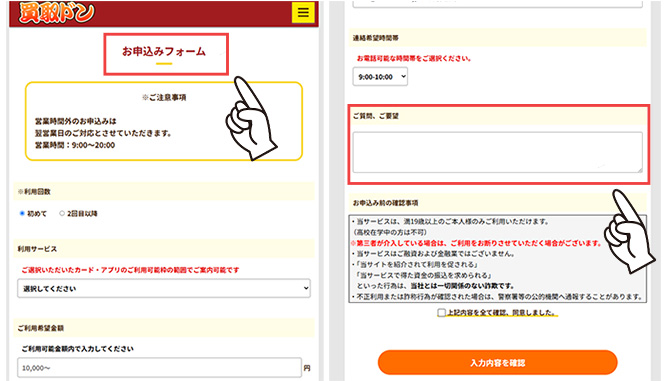
Task: Open the 選択してください service dropdown
Action: pos(164,289)
